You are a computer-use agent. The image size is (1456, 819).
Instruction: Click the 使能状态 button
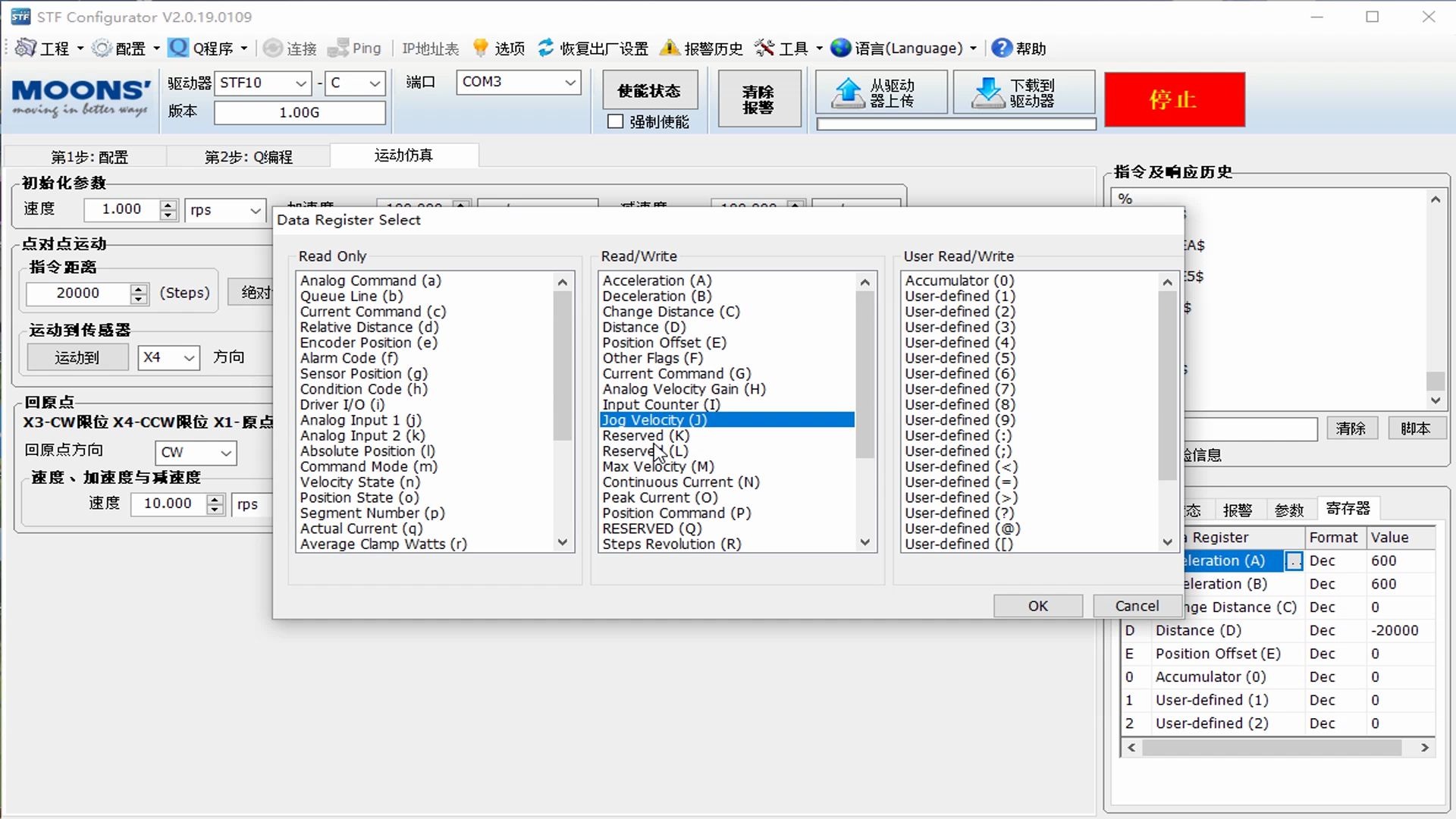coord(649,91)
